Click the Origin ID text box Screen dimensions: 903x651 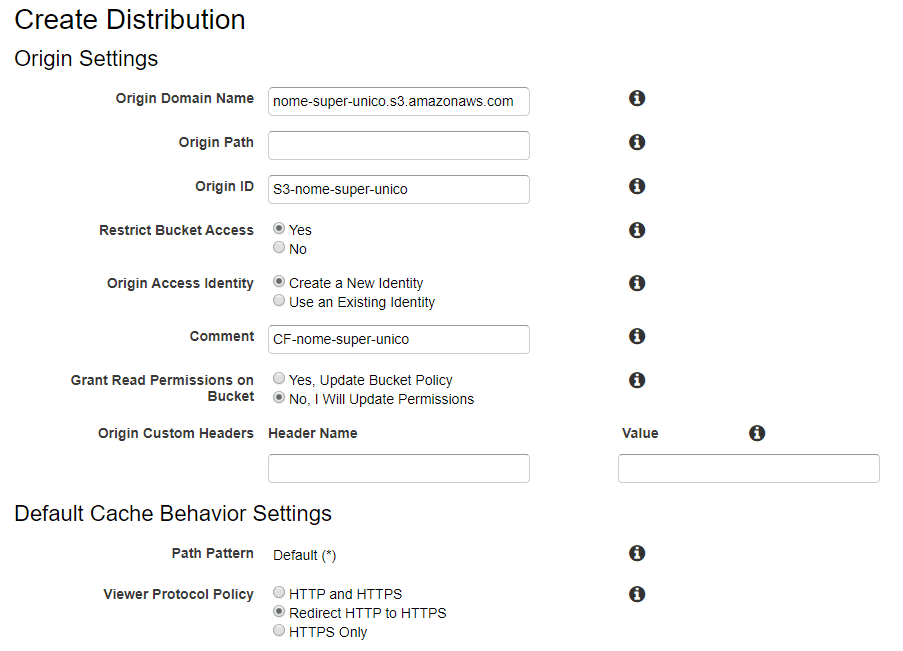[x=398, y=189]
